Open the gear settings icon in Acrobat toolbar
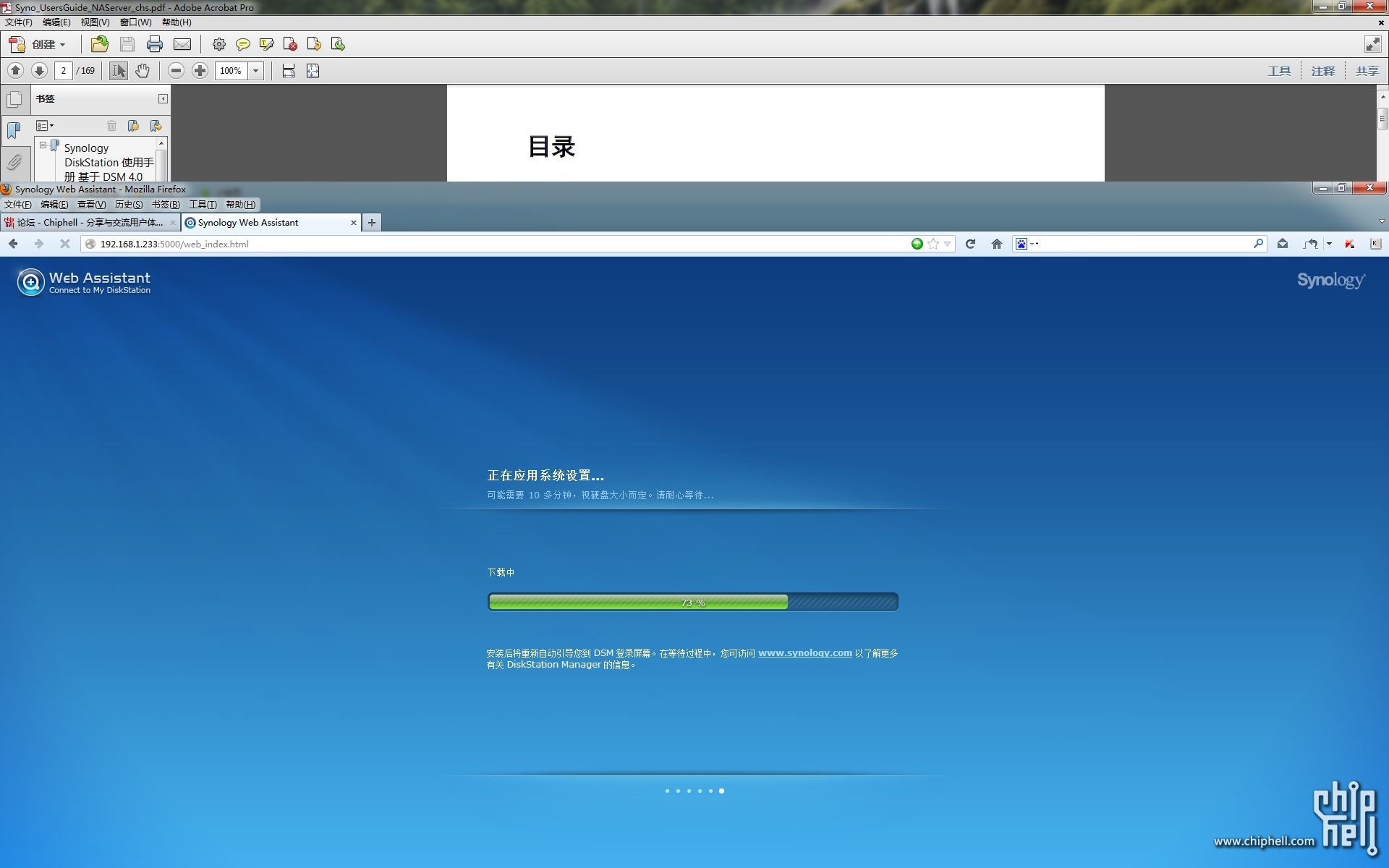Viewport: 1389px width, 868px height. pos(219,45)
